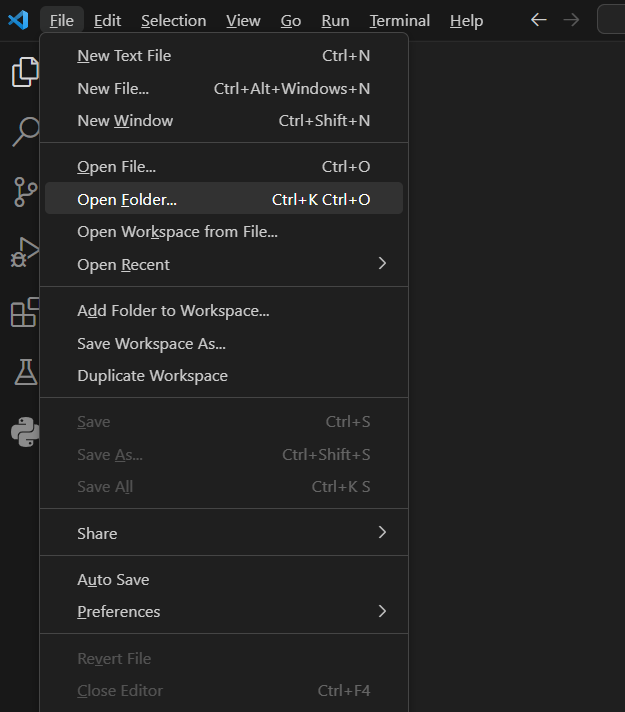This screenshot has width=625, height=712.
Task: Open the Python extension icon
Action: tap(25, 432)
